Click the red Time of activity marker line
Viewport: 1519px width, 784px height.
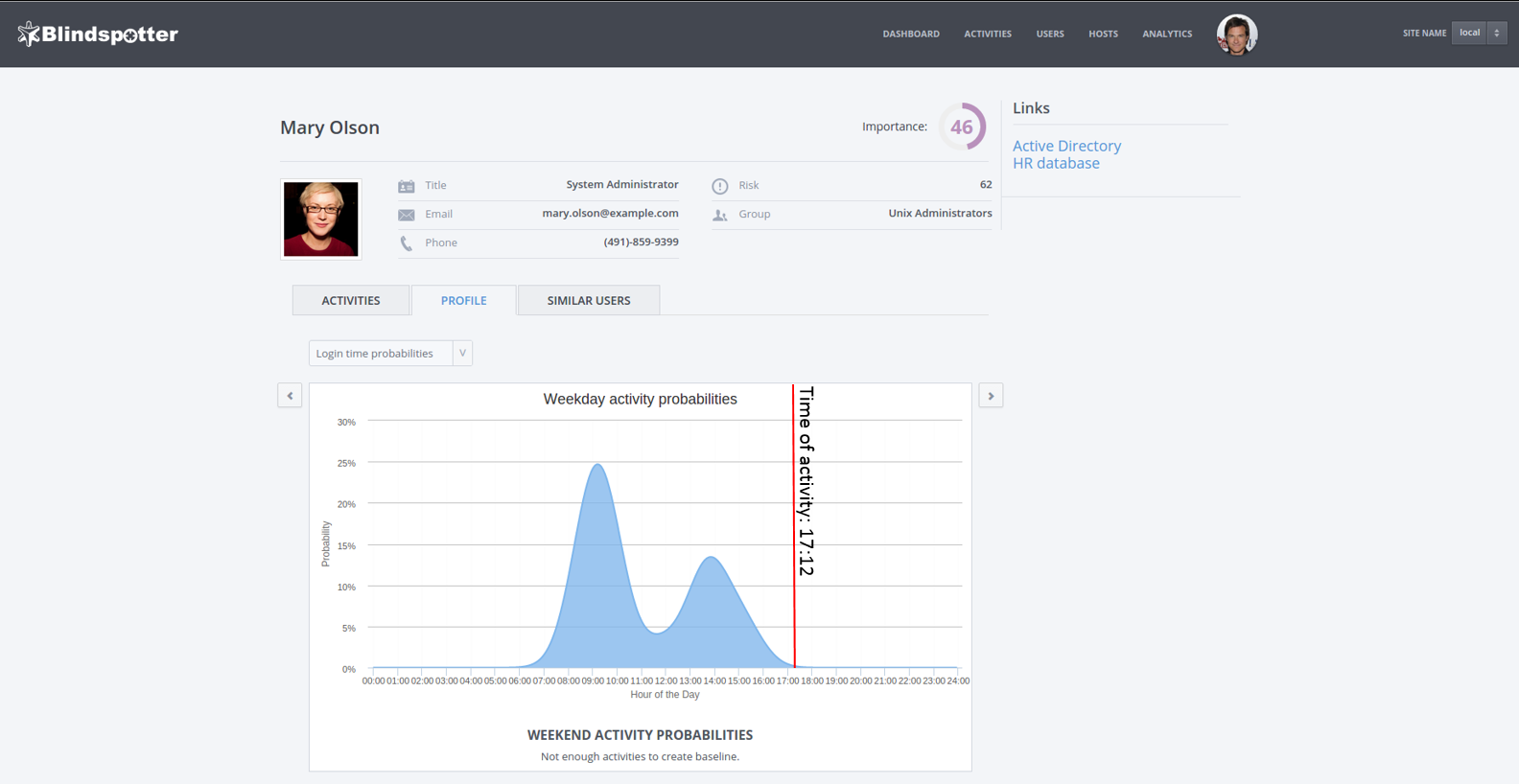[794, 525]
